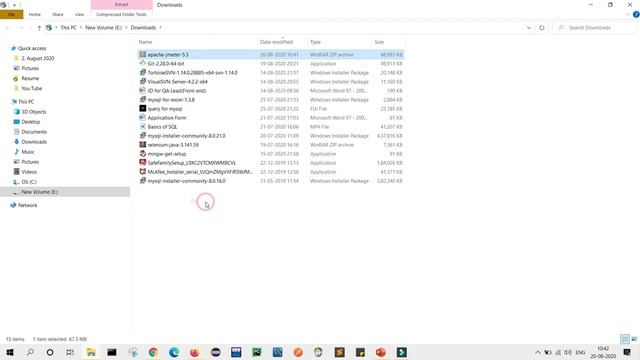
Task: Open the File ribbon tab
Action: tap(11, 14)
